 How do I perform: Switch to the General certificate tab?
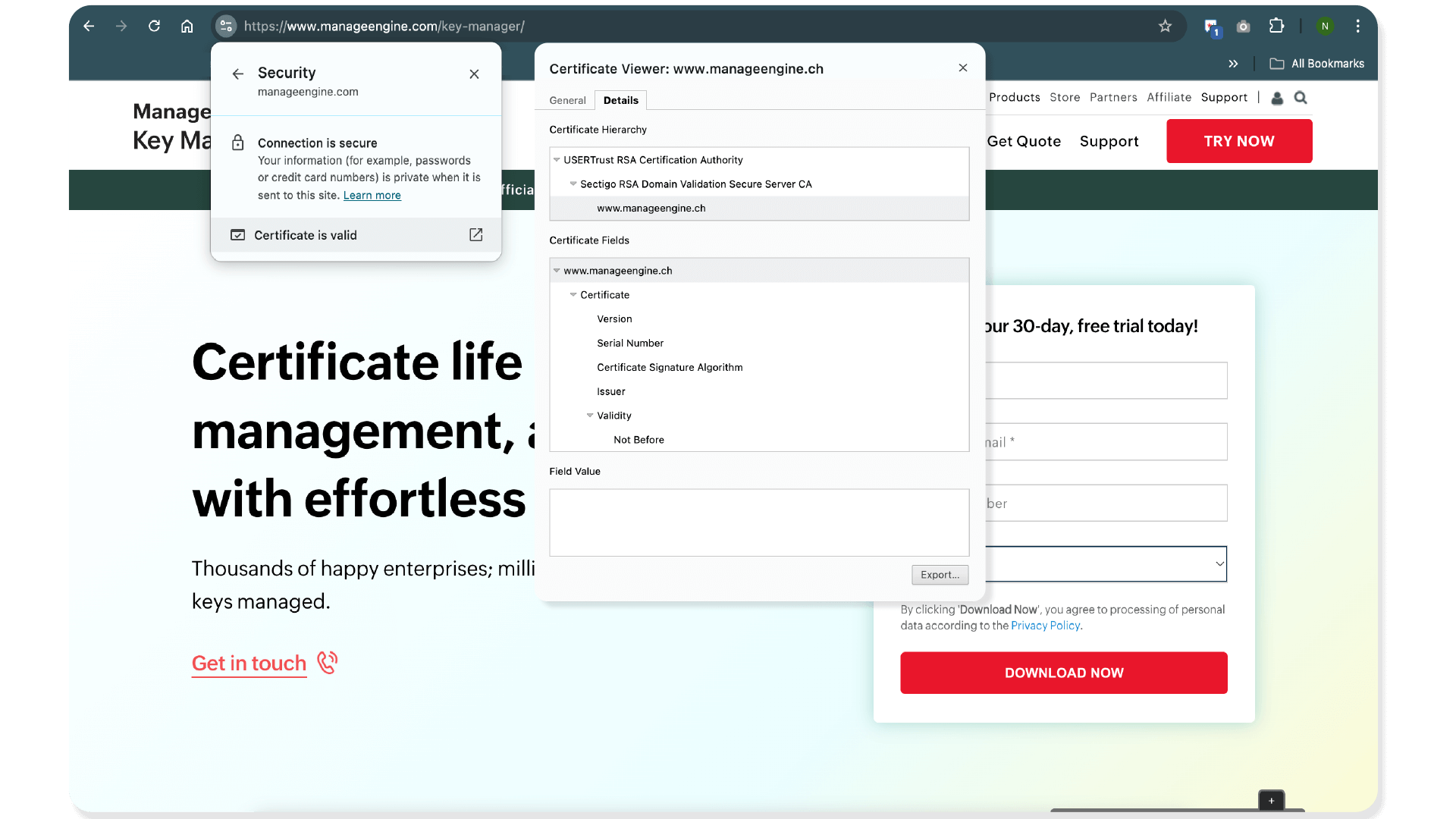(x=567, y=100)
